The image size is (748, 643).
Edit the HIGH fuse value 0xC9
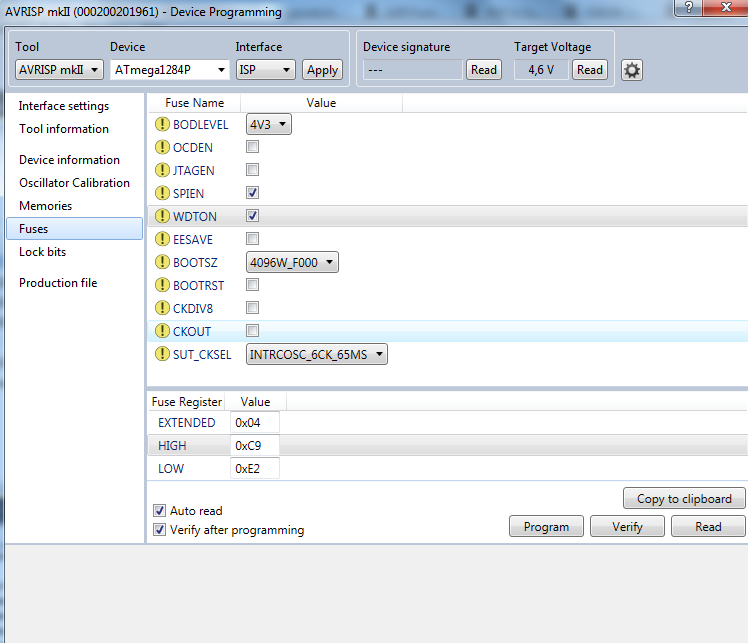point(255,446)
